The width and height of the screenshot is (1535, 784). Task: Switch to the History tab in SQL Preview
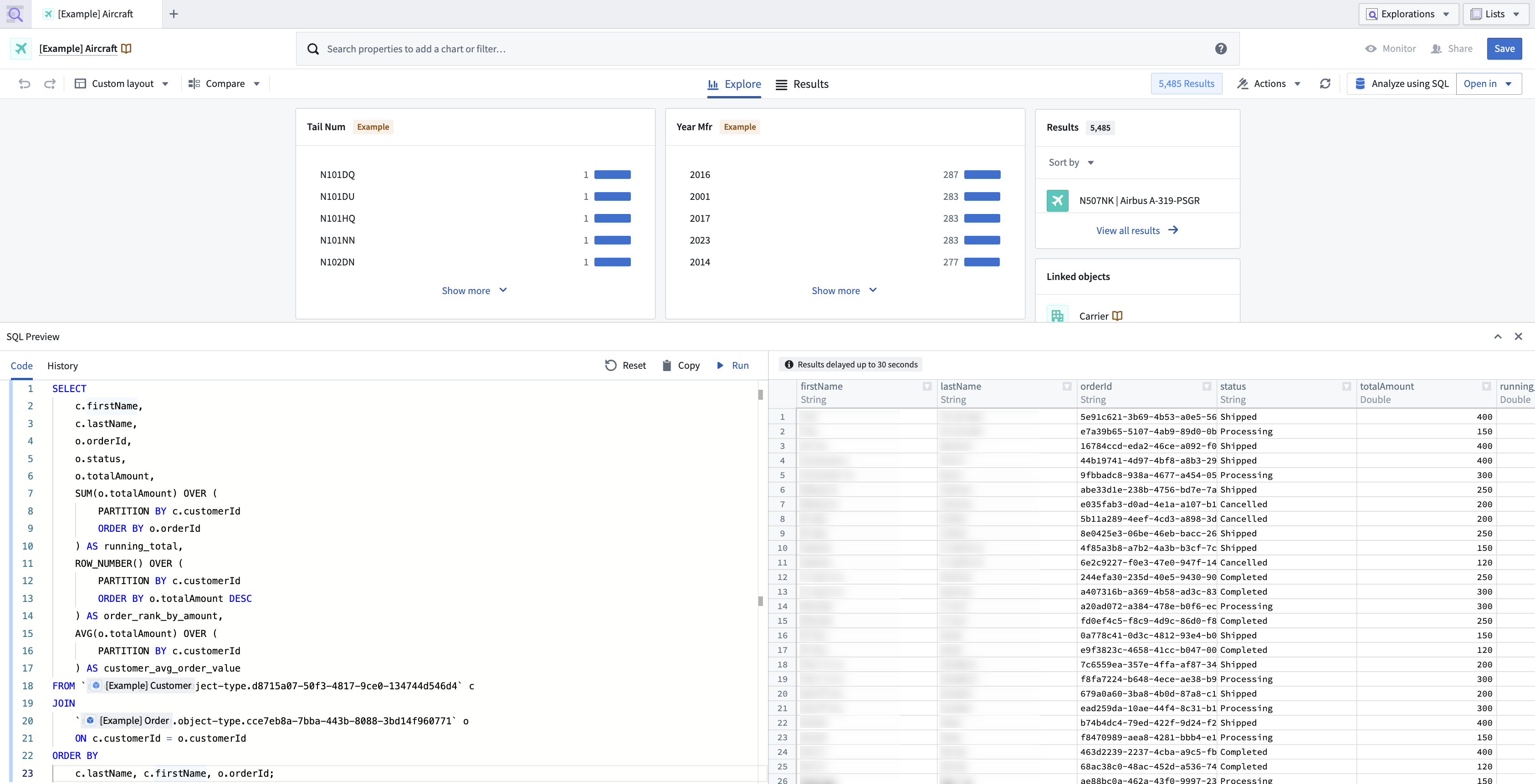[62, 365]
